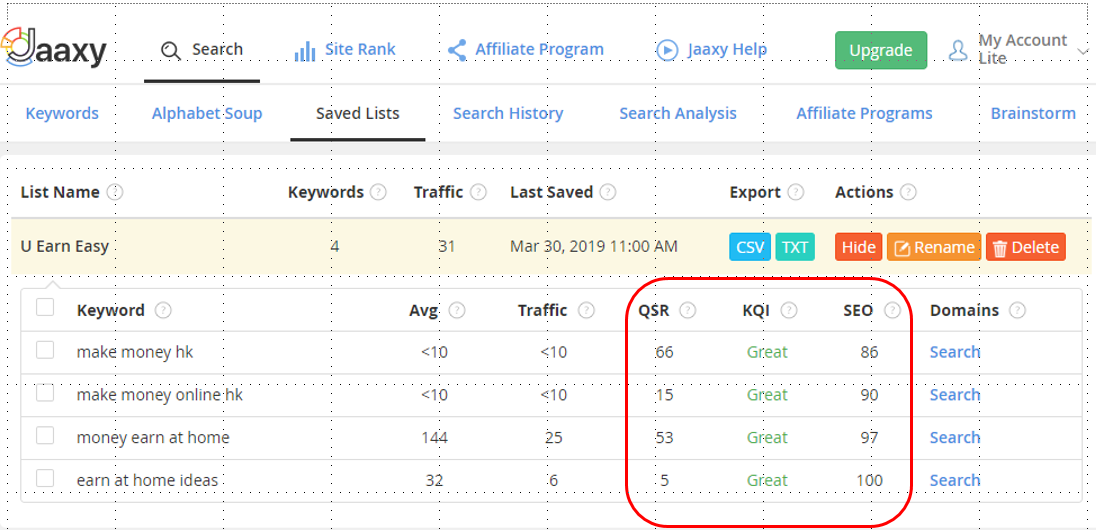
Task: Open the Affiliate Program menu
Action: point(526,50)
